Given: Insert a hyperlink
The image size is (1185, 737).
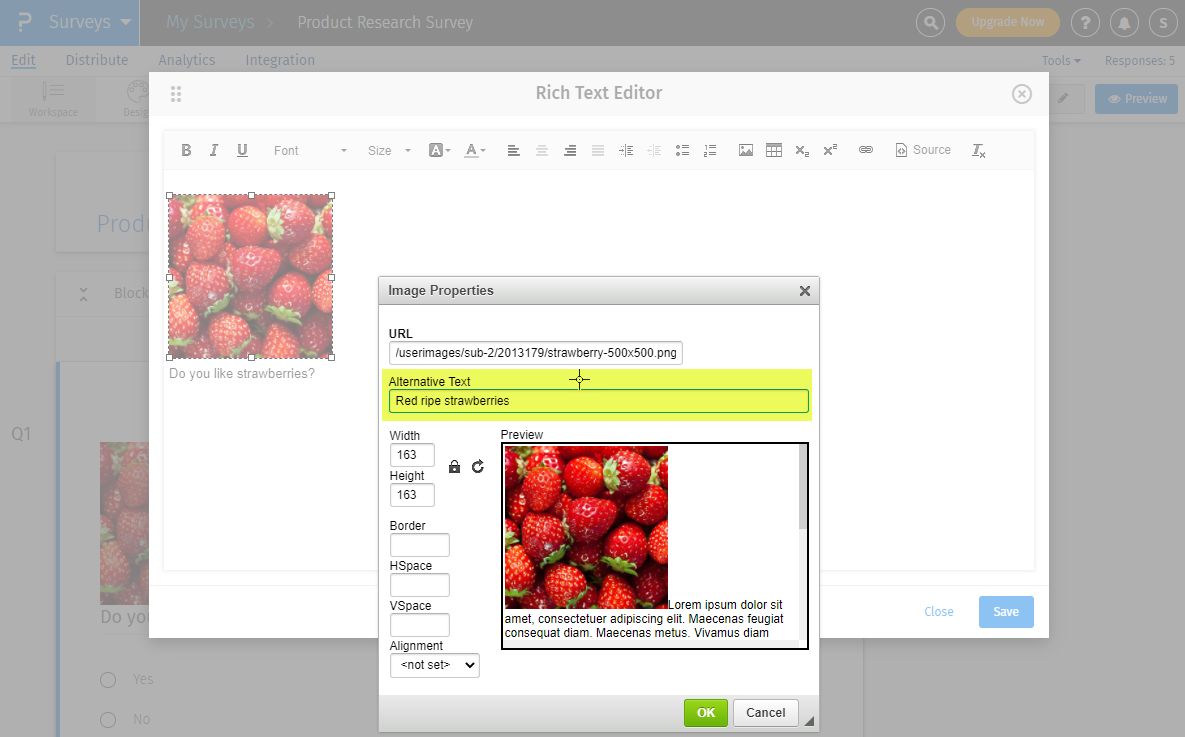Looking at the screenshot, I should coord(866,150).
